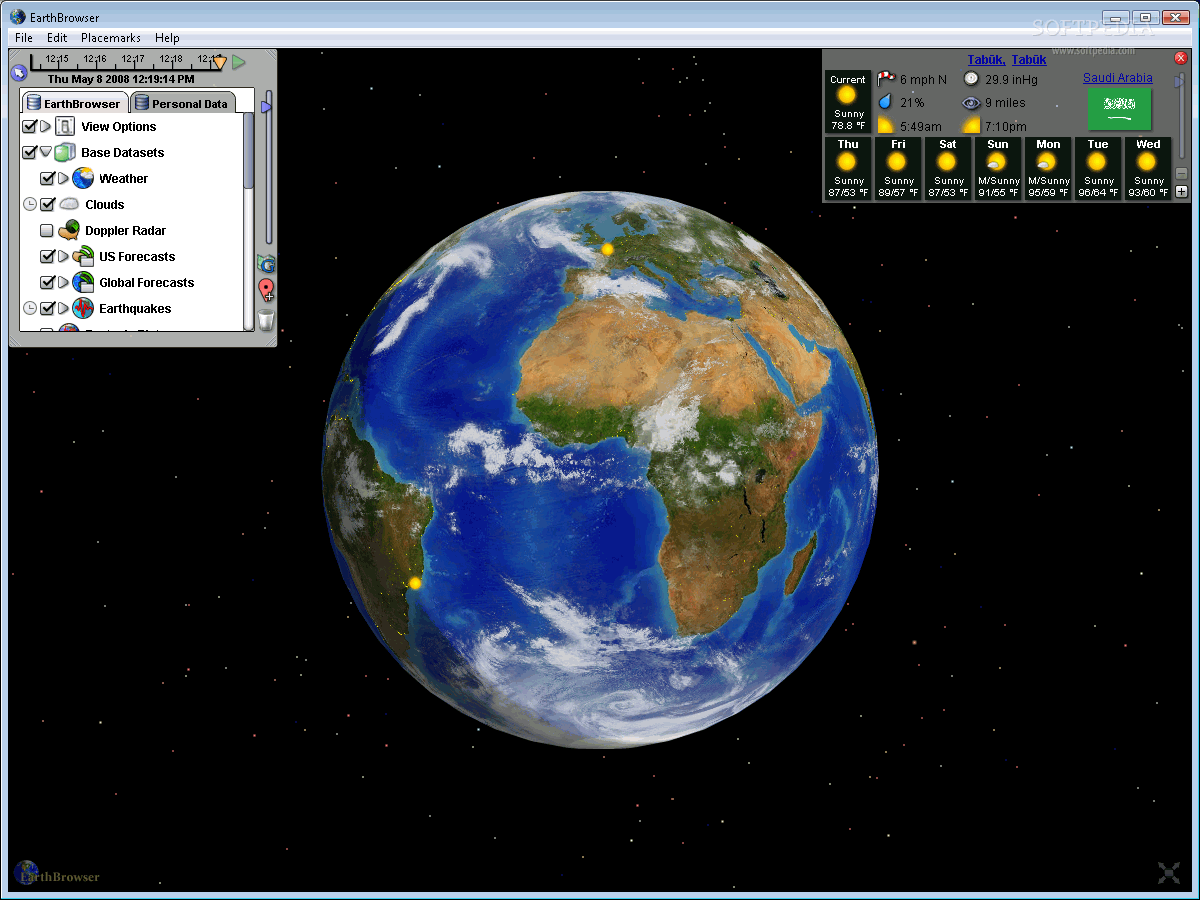
Task: Click the yellow weather marker over Europe
Action: point(606,248)
